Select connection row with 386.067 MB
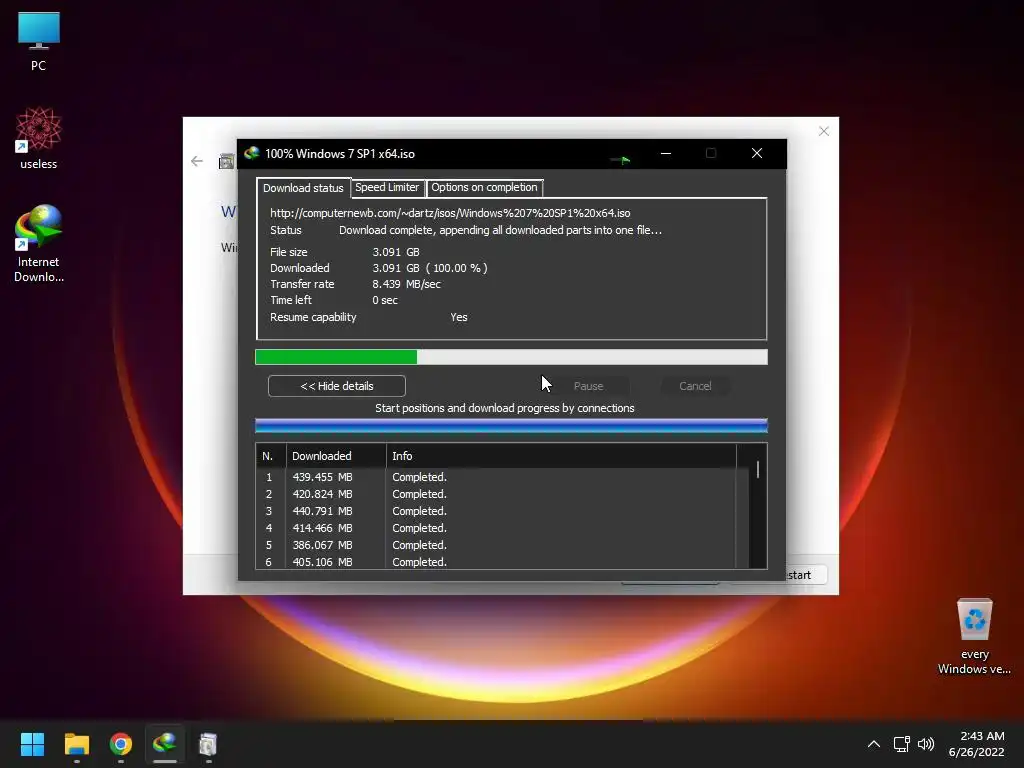This screenshot has height=768, width=1024. [x=496, y=545]
